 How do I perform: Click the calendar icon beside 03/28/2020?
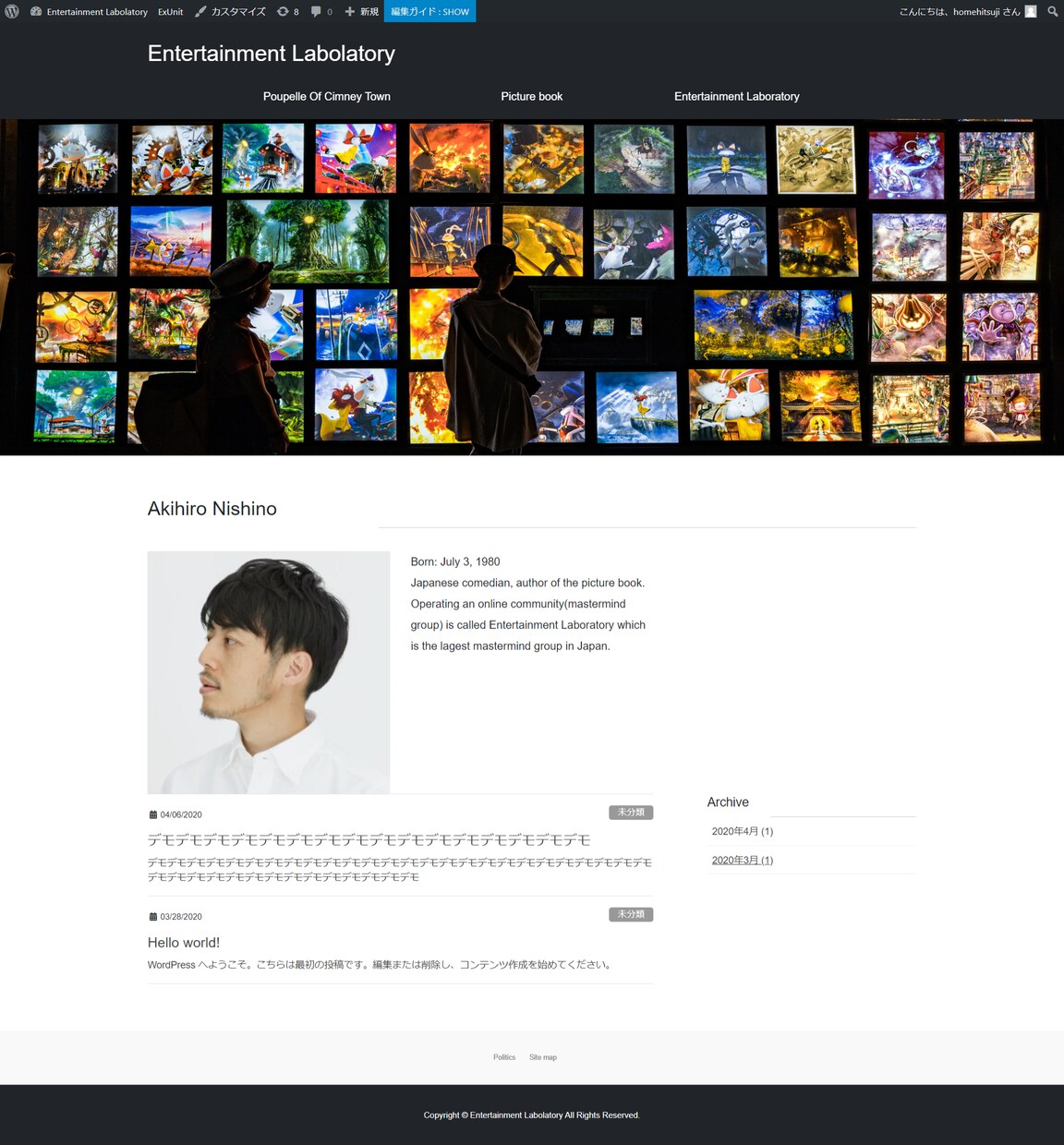(153, 917)
